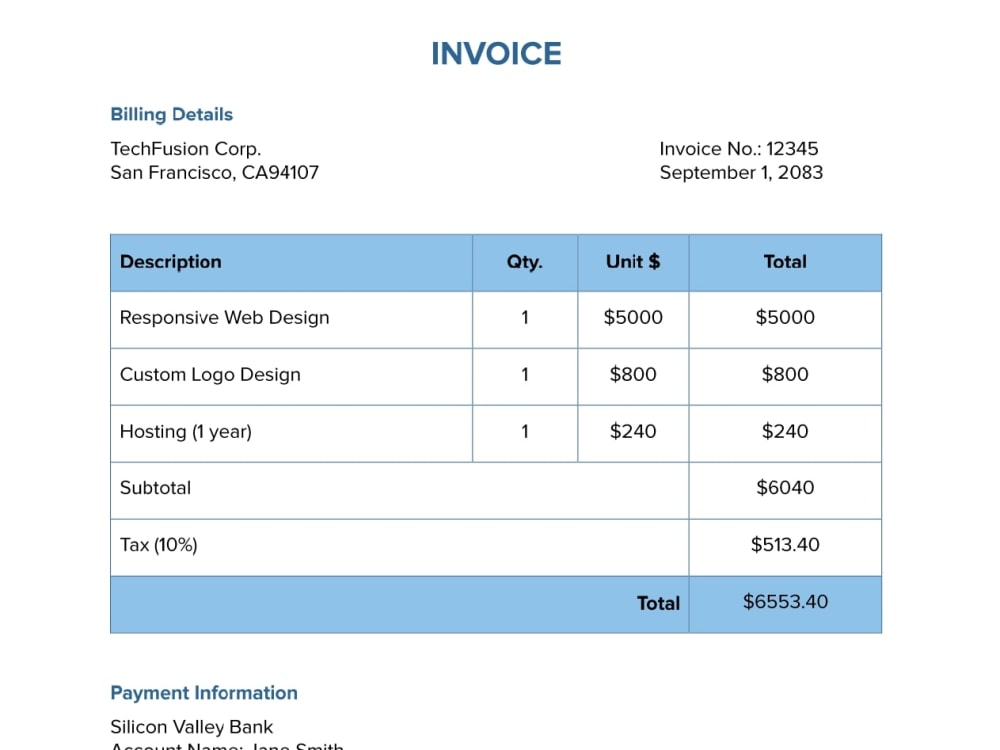The height and width of the screenshot is (750, 1000).
Task: Click quantity 1 in Hosting row
Action: pyautogui.click(x=525, y=432)
